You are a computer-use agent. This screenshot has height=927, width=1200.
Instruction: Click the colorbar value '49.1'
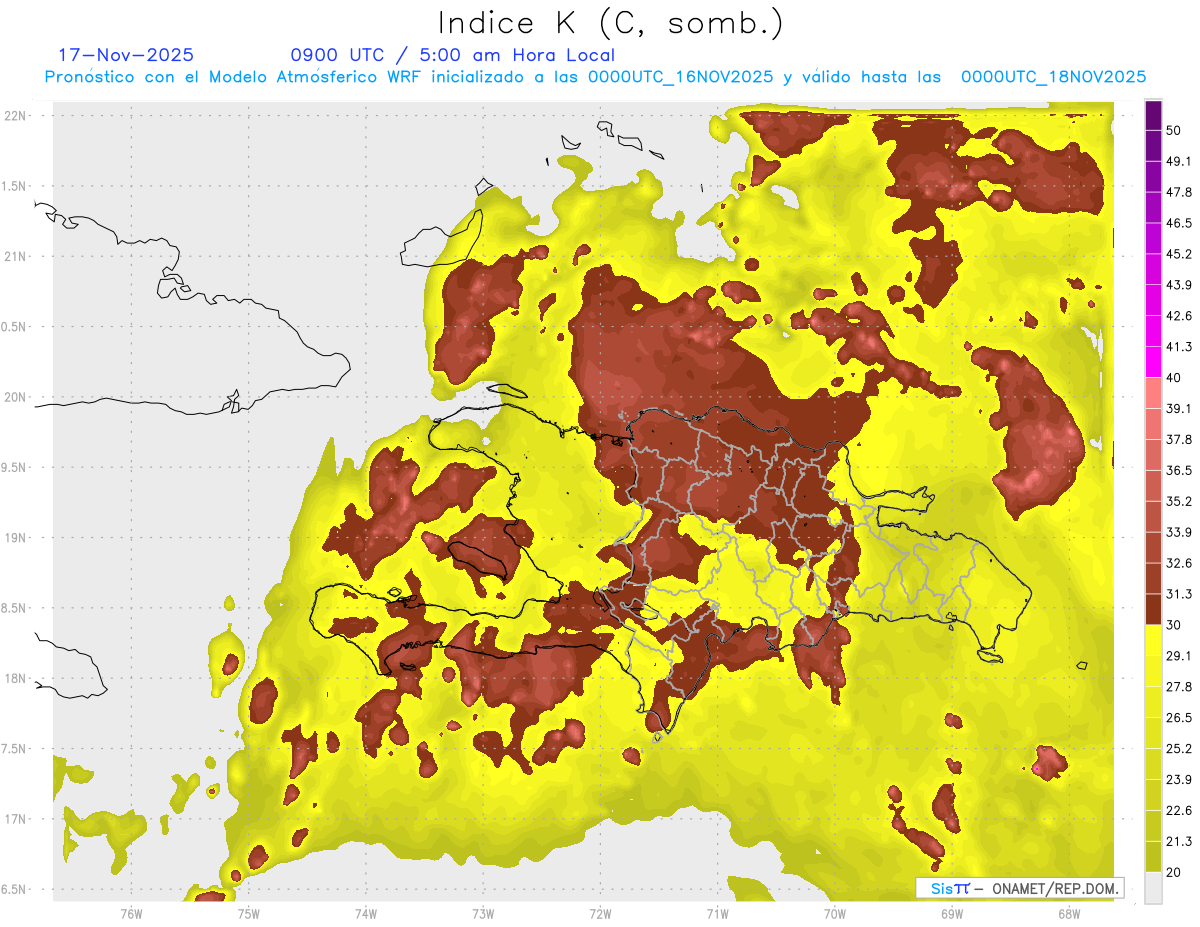1179,161
